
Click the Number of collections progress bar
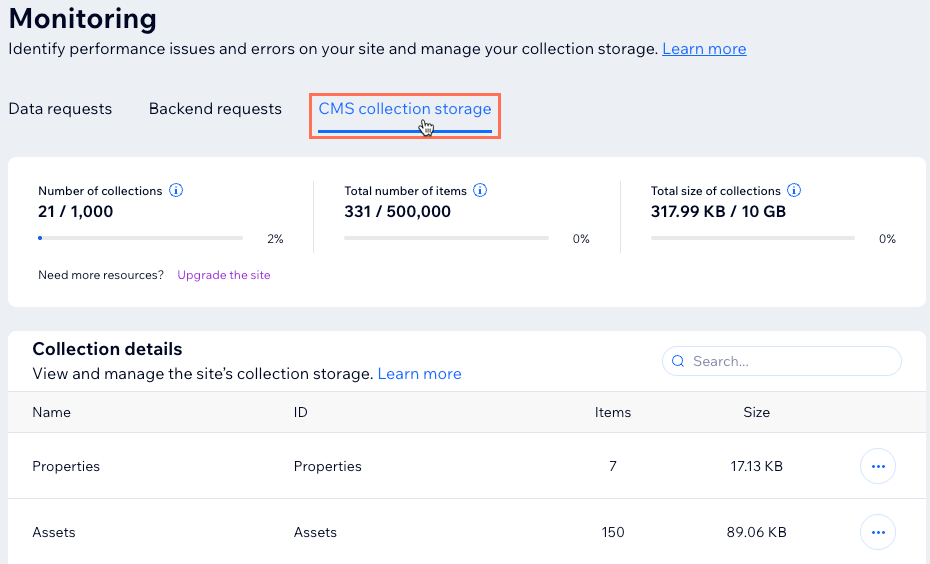click(x=140, y=238)
